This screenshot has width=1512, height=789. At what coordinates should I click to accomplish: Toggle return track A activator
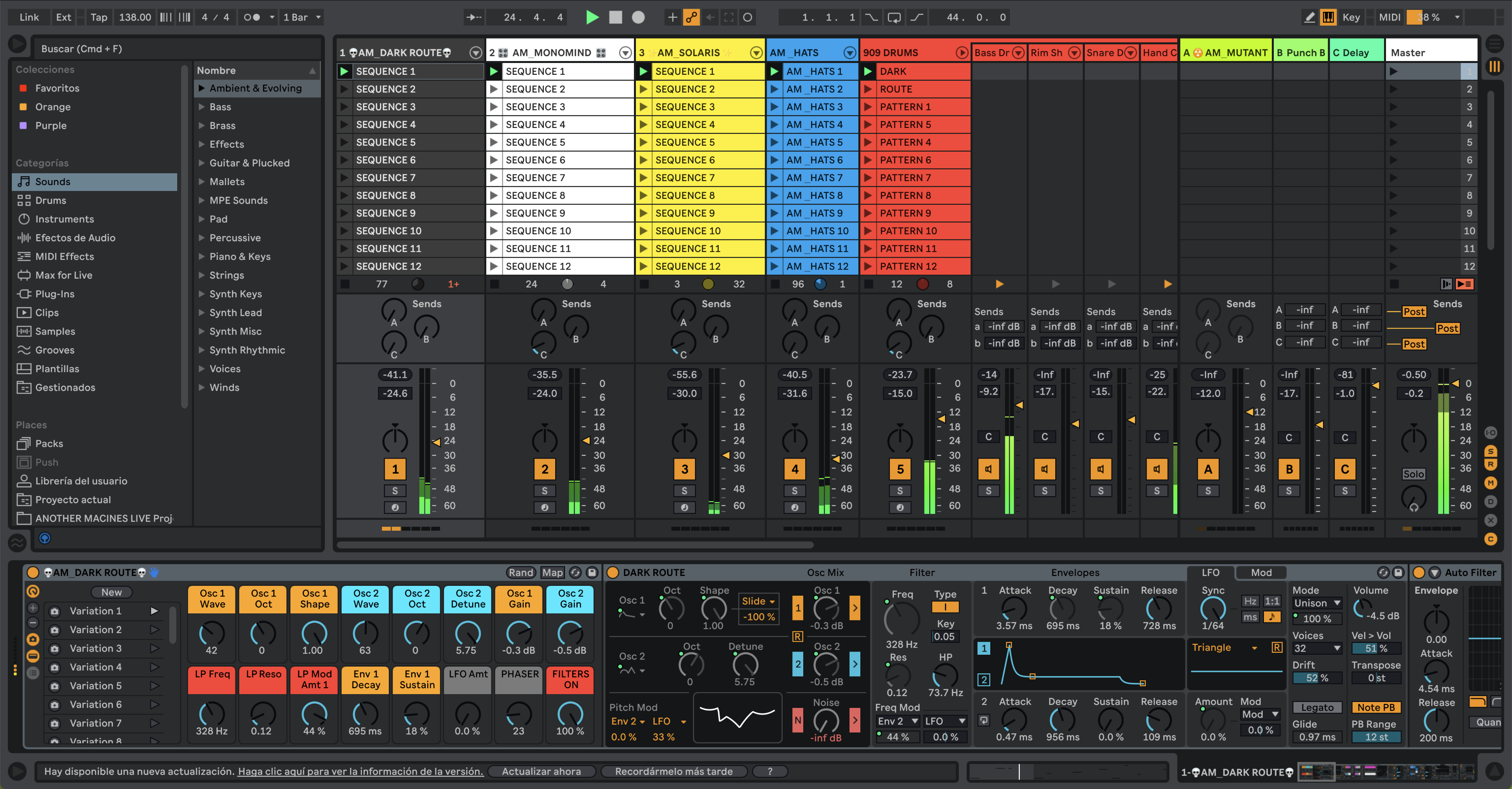(x=1207, y=469)
